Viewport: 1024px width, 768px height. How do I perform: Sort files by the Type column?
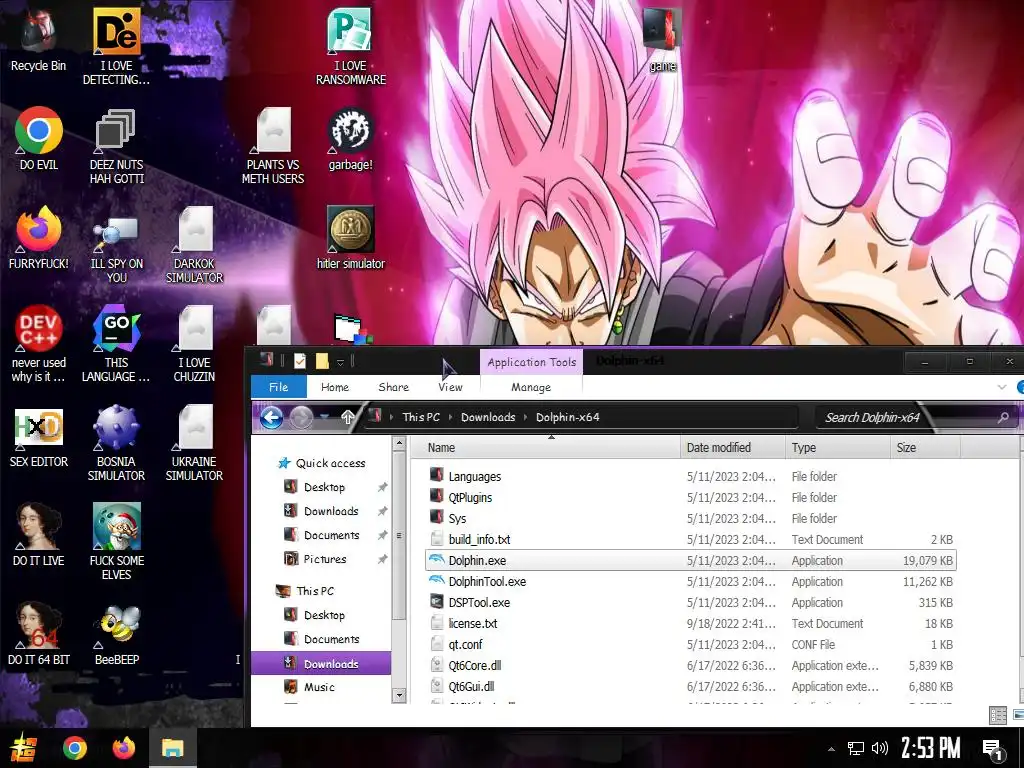[x=837, y=447]
